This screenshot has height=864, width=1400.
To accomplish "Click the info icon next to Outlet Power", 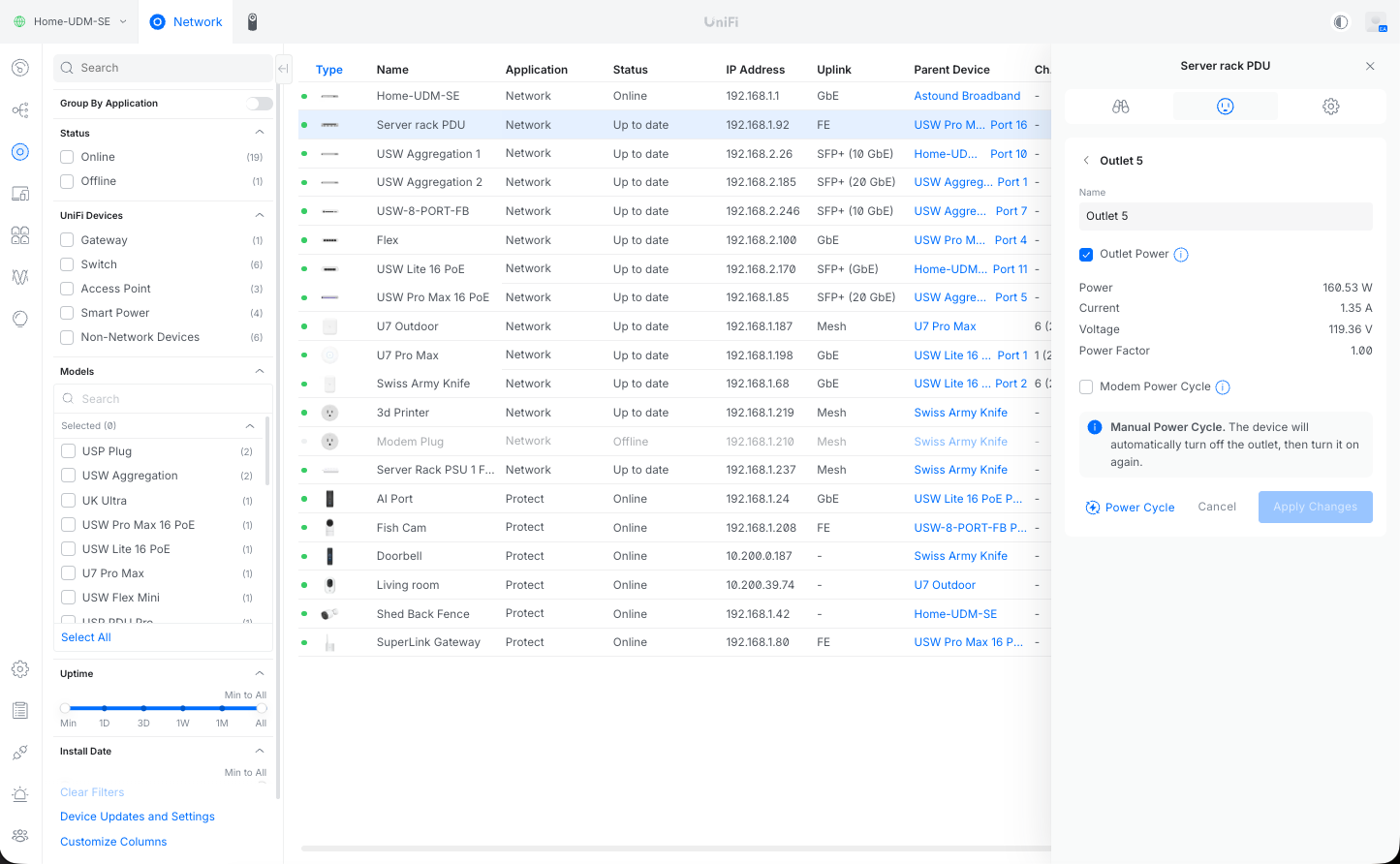I will pyautogui.click(x=1181, y=255).
